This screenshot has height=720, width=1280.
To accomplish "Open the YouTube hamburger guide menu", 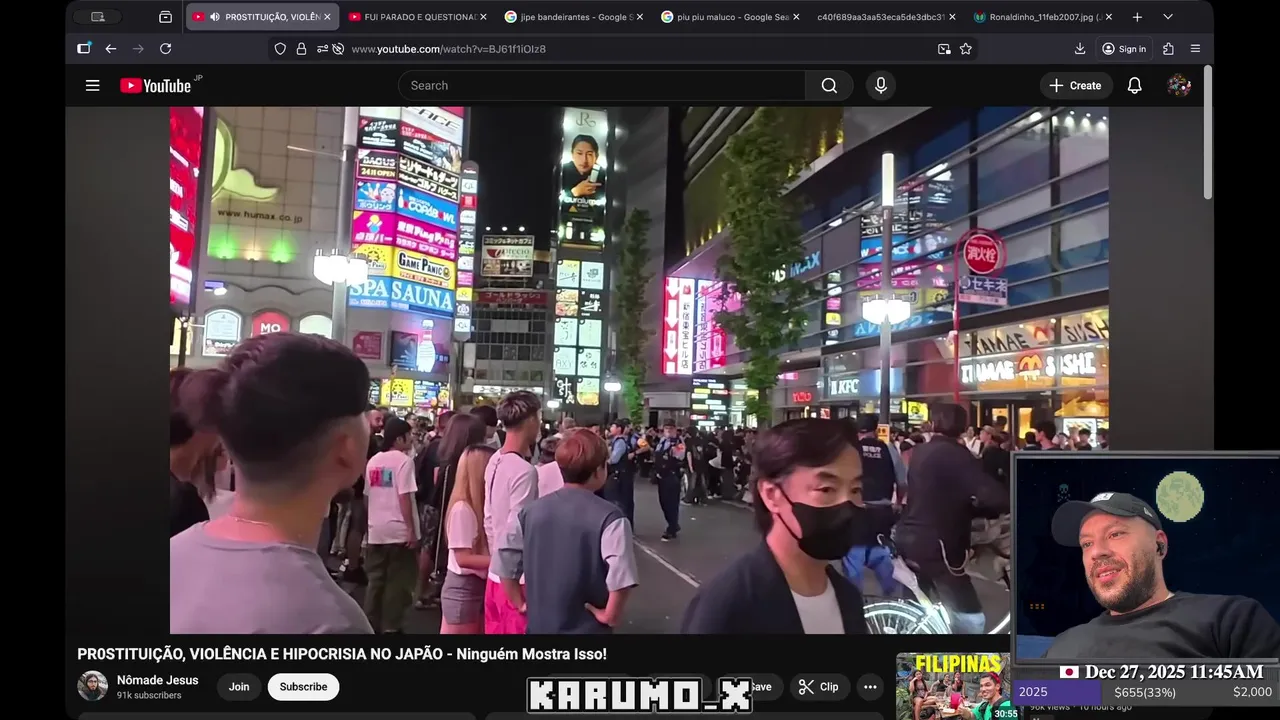I will point(93,86).
